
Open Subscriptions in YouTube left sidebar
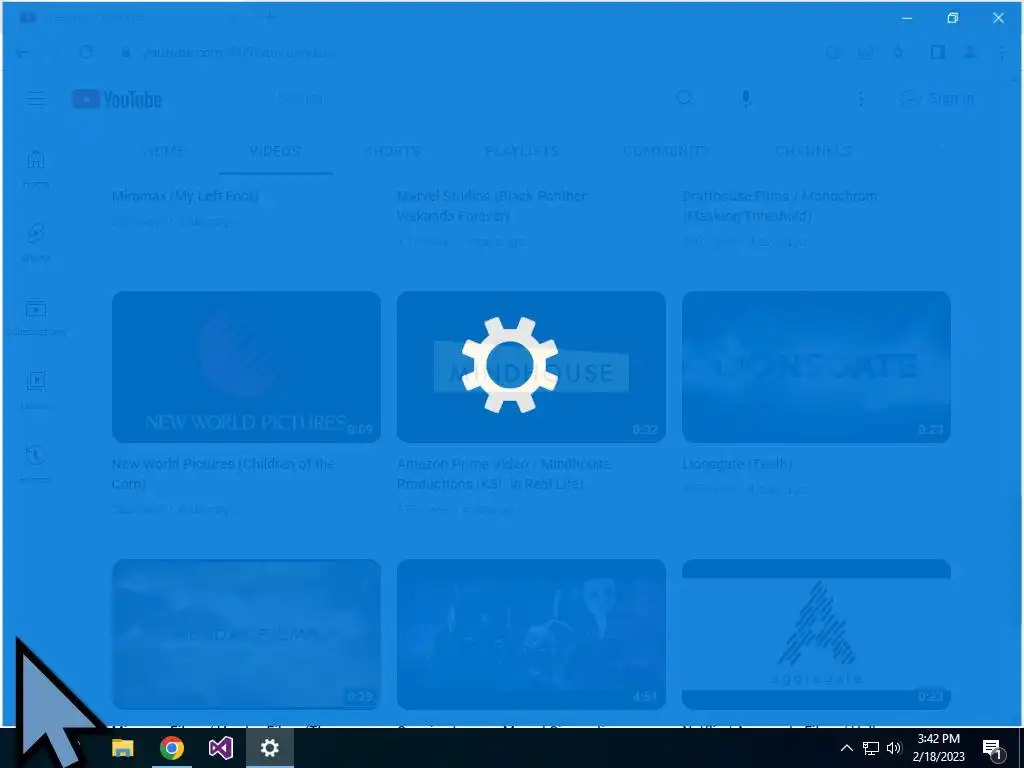tap(36, 316)
